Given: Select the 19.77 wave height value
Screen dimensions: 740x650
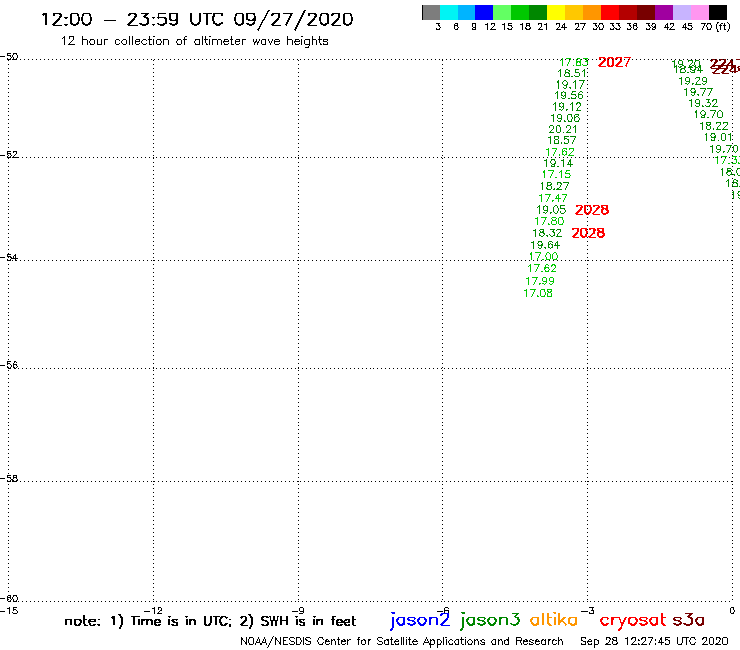Looking at the screenshot, I should tap(698, 92).
